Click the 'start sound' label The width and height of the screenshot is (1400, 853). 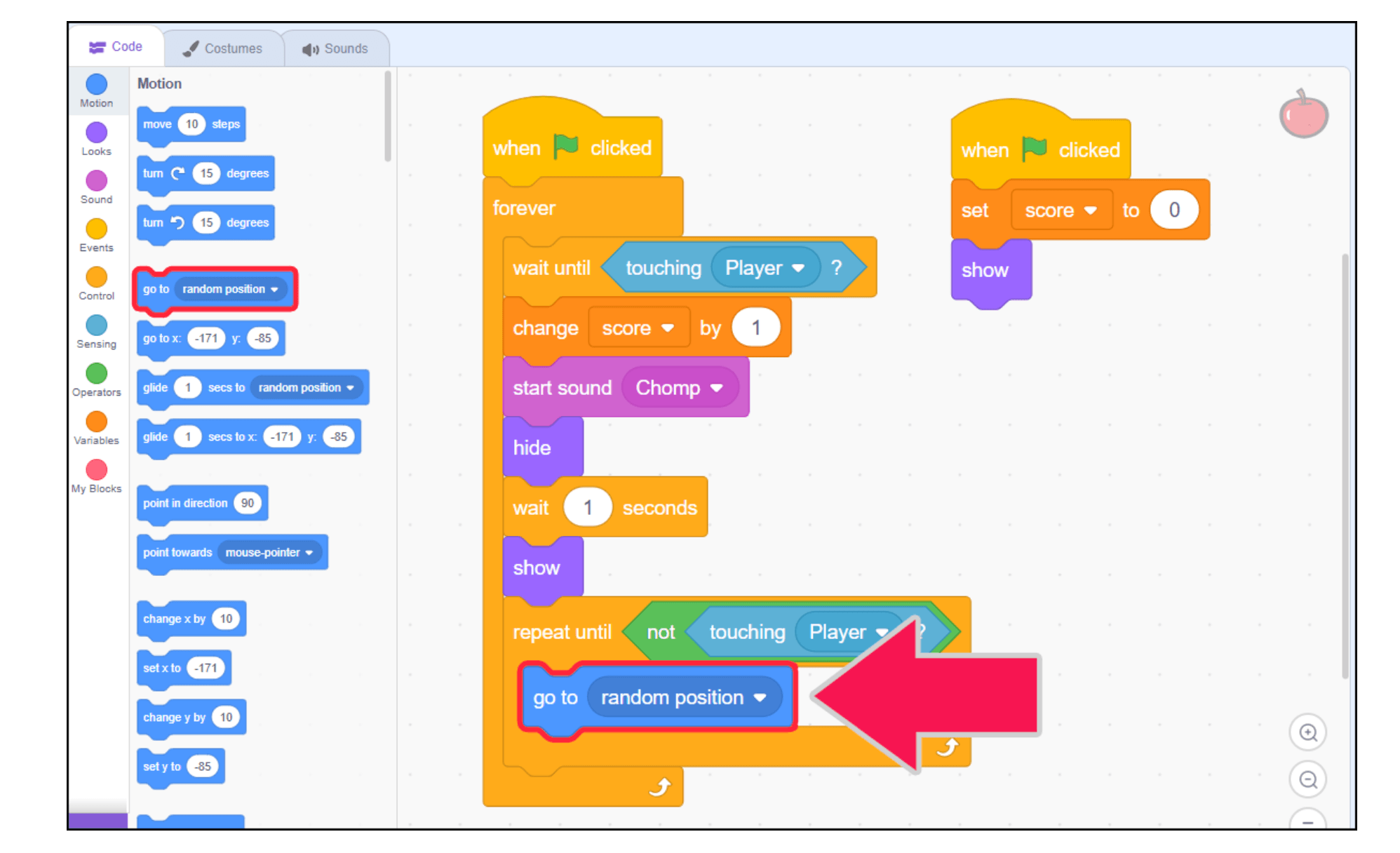(563, 388)
